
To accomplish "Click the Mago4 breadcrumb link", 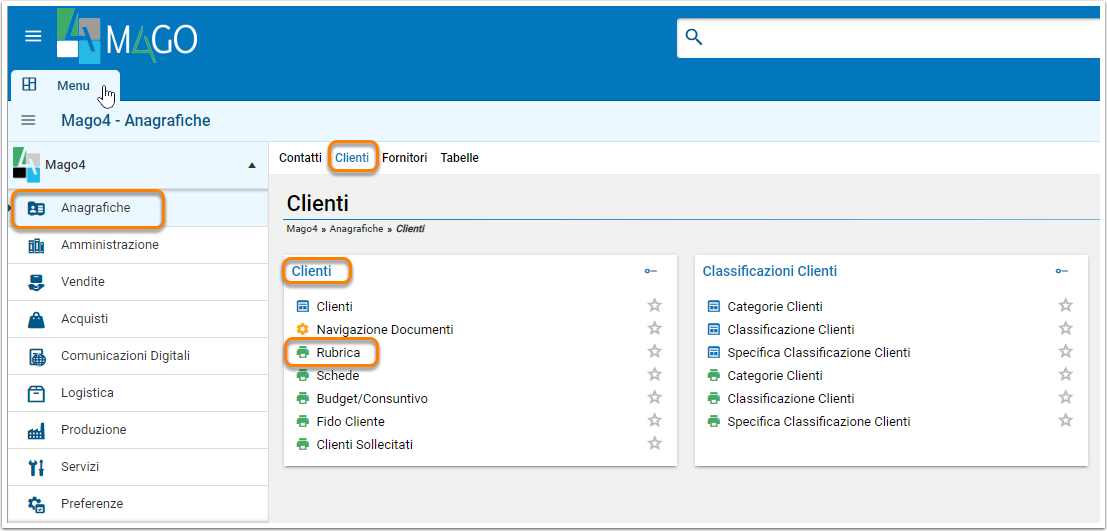I will (302, 229).
